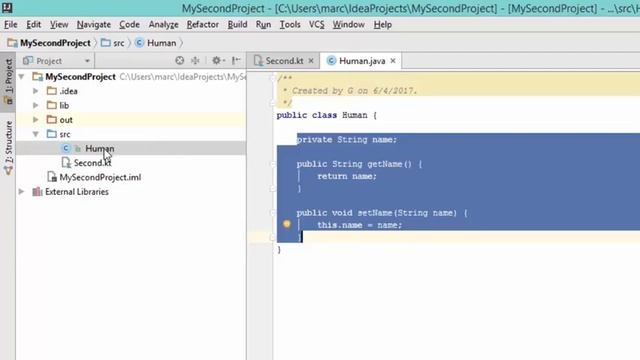Expand the lib folder
640x360 pixels.
pos(36,105)
